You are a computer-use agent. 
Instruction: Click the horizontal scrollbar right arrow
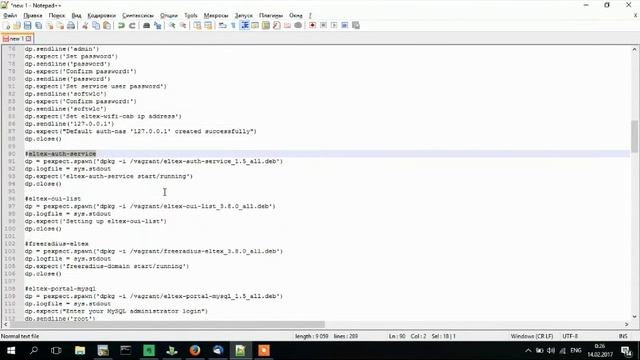627,324
